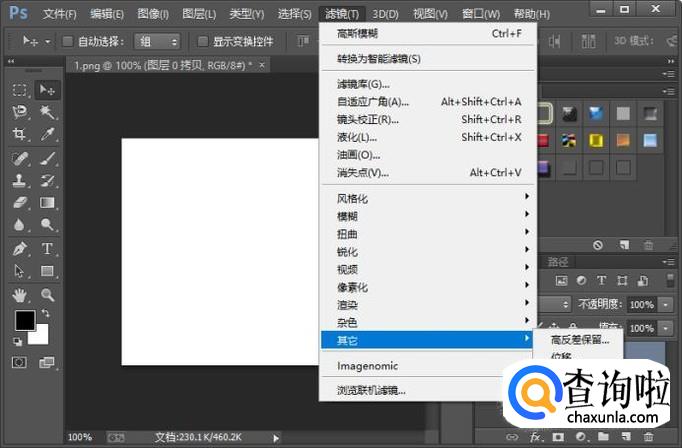Select the Crop tool

(x=20, y=134)
